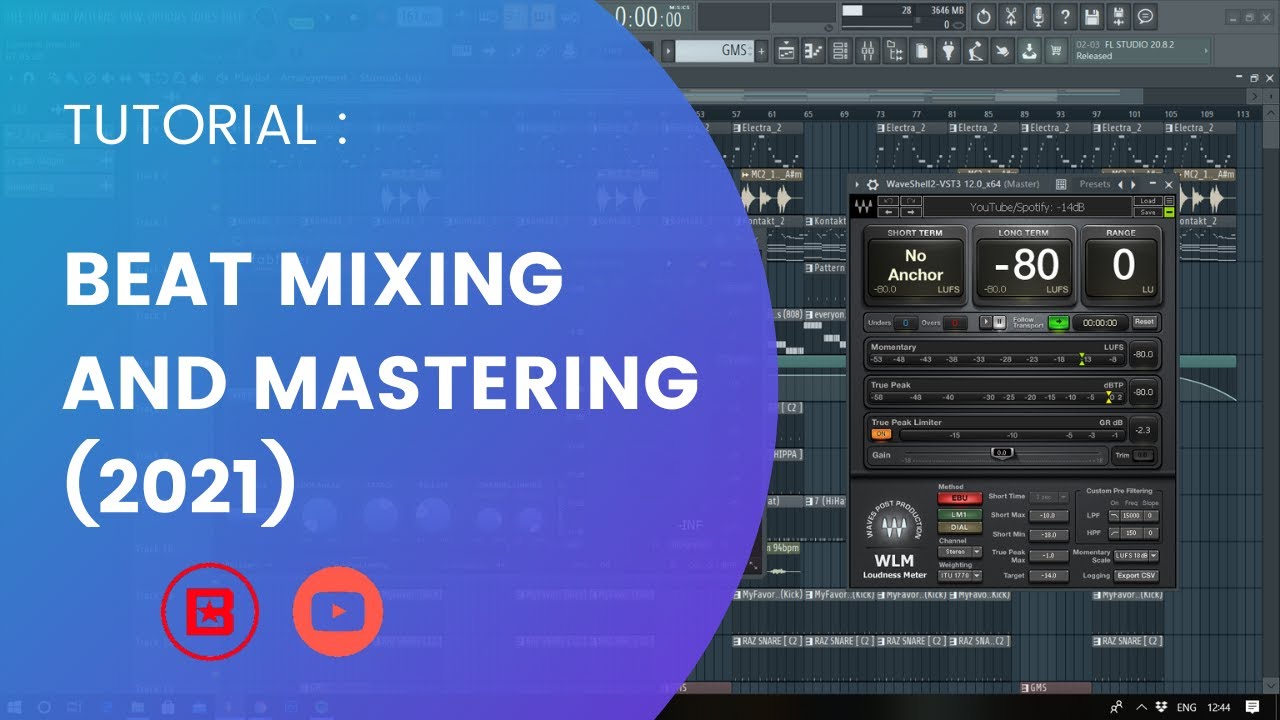
Task: Open the browser tree view icon
Action: pos(895,50)
